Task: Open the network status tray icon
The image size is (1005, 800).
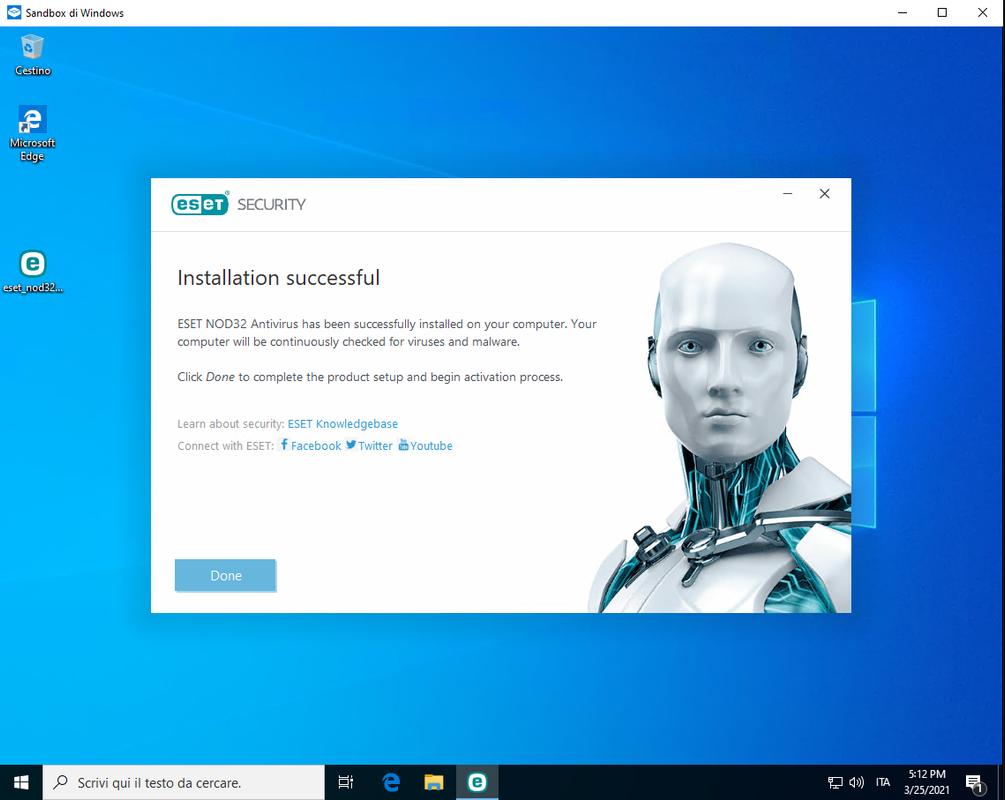Action: click(835, 782)
